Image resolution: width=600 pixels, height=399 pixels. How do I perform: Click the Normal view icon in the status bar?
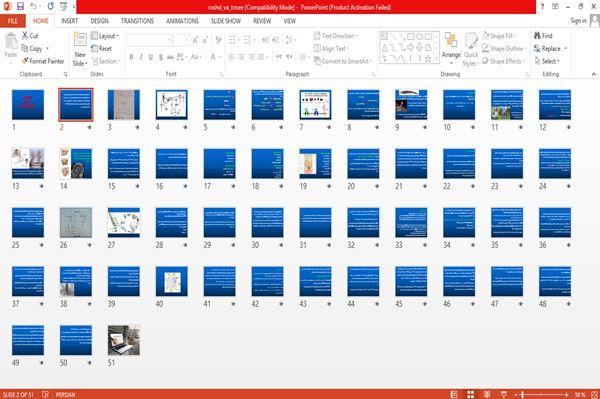pyautogui.click(x=454, y=394)
